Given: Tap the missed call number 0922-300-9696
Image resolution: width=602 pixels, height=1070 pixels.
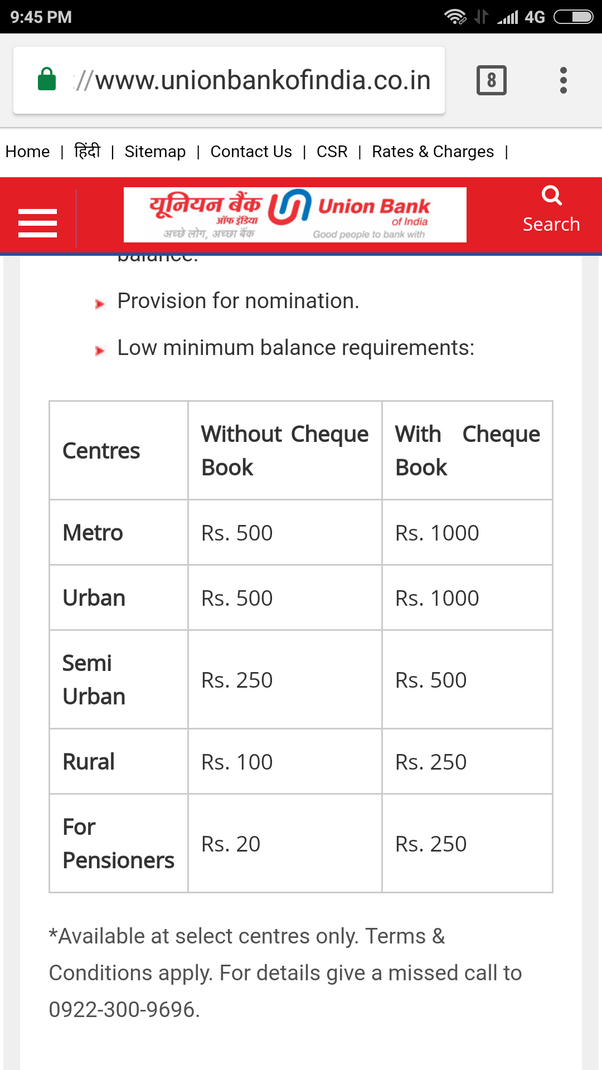Looking at the screenshot, I should [x=122, y=1009].
